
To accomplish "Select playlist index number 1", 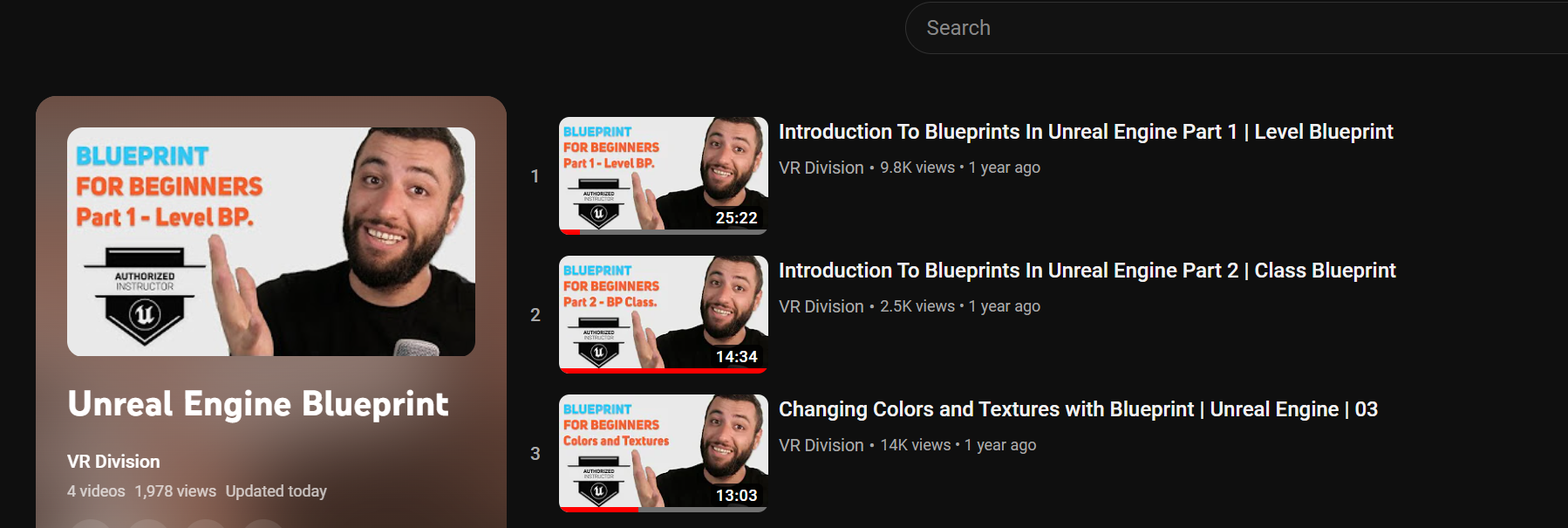I will [x=535, y=176].
